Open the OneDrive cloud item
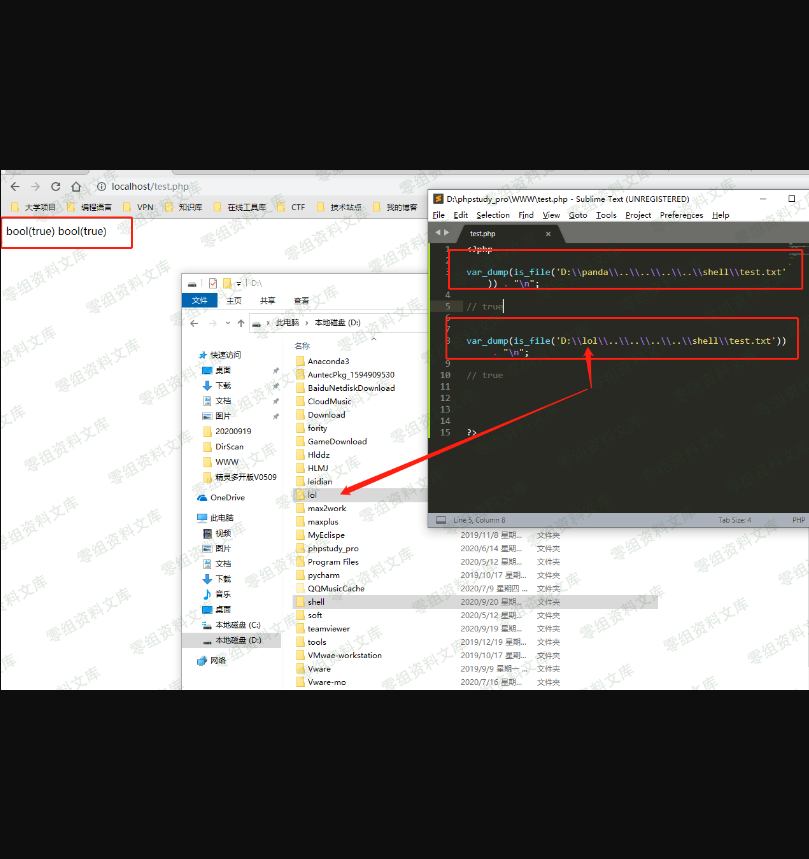This screenshot has width=809, height=859. (227, 497)
